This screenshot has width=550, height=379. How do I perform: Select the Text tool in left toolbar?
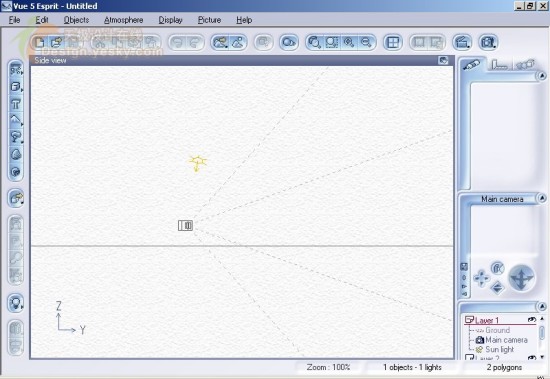pos(16,104)
